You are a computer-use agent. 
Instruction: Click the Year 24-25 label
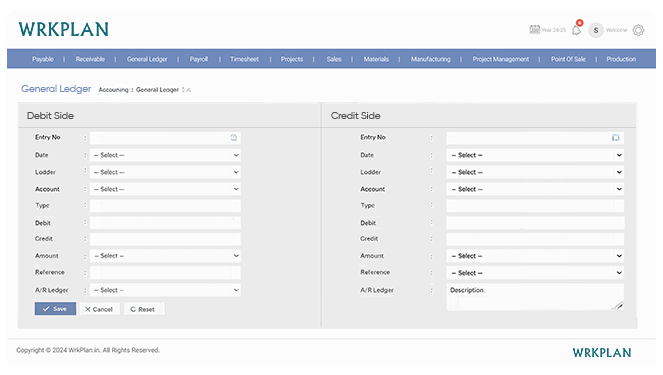pos(553,30)
